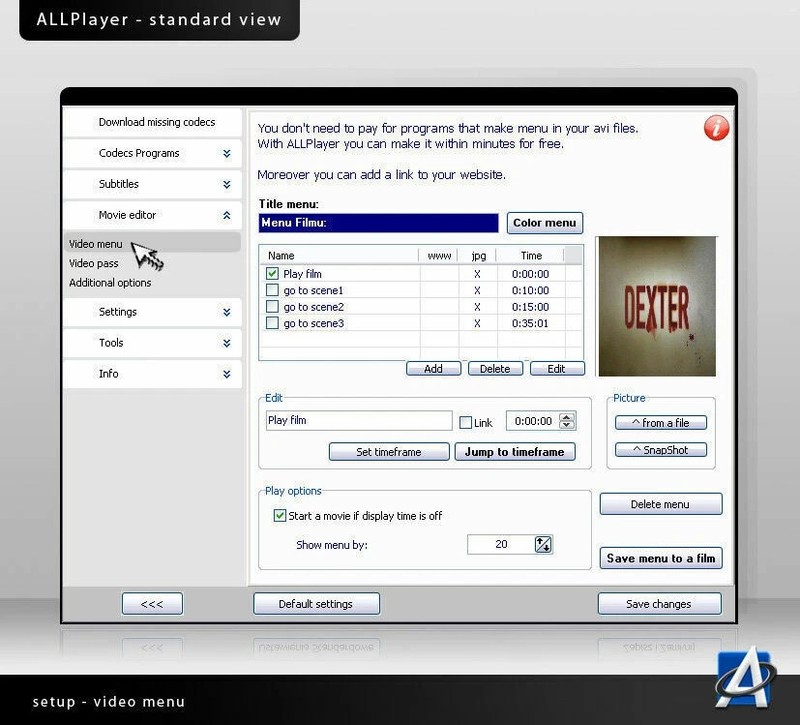The height and width of the screenshot is (725, 800).
Task: Click the Delete menu button
Action: 660,504
